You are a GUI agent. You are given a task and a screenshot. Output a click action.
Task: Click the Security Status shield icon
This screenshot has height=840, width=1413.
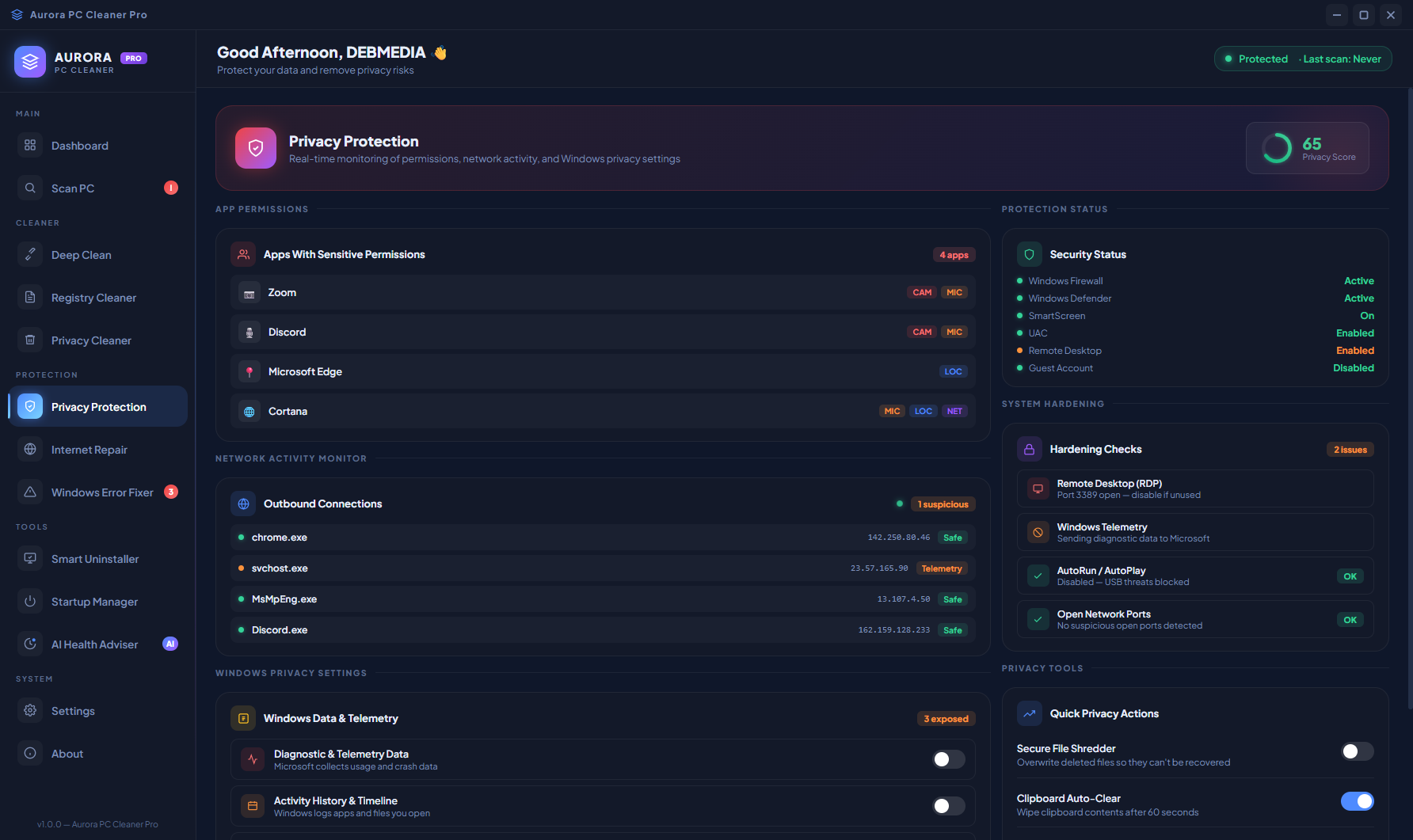tap(1030, 254)
